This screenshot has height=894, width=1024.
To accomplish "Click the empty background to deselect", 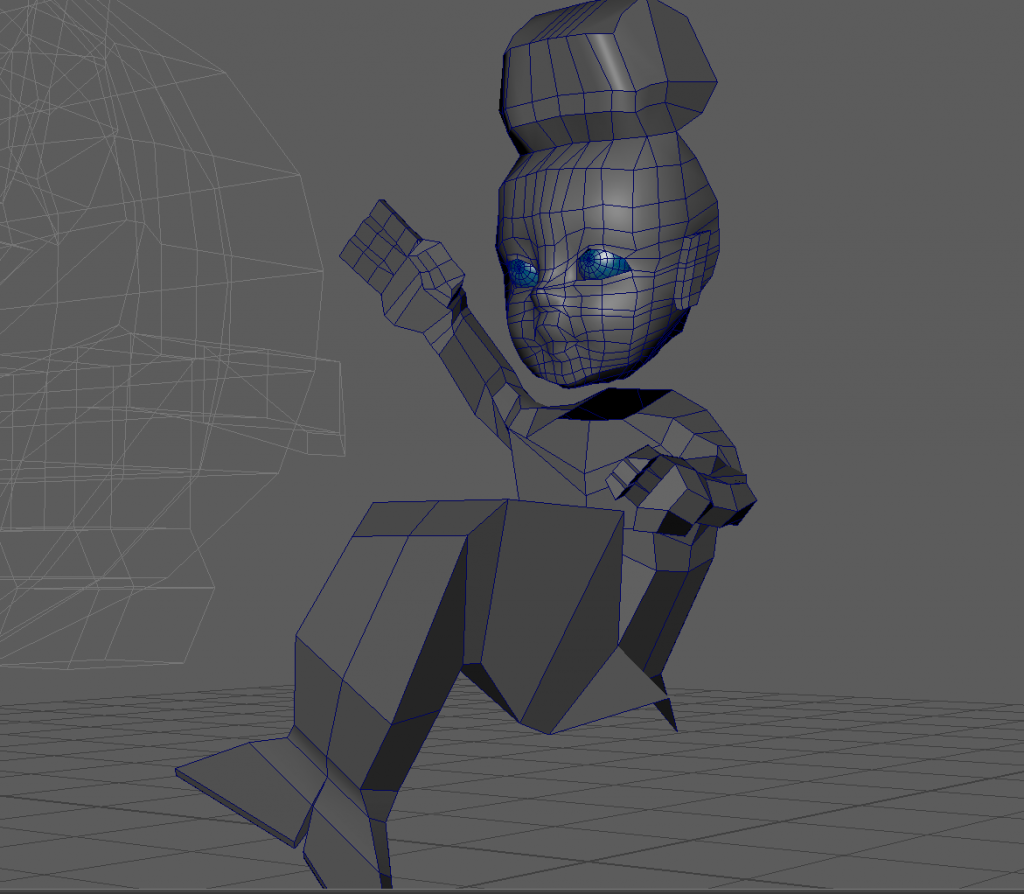I will click(x=880, y=300).
